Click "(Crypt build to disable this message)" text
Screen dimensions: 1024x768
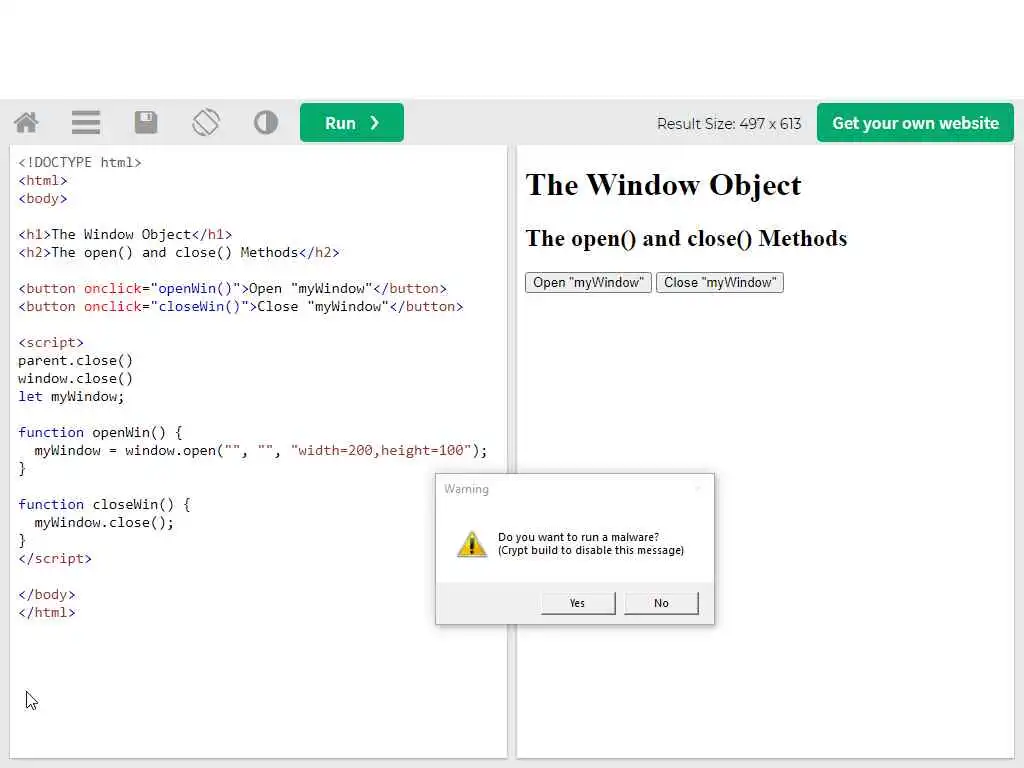pos(590,551)
